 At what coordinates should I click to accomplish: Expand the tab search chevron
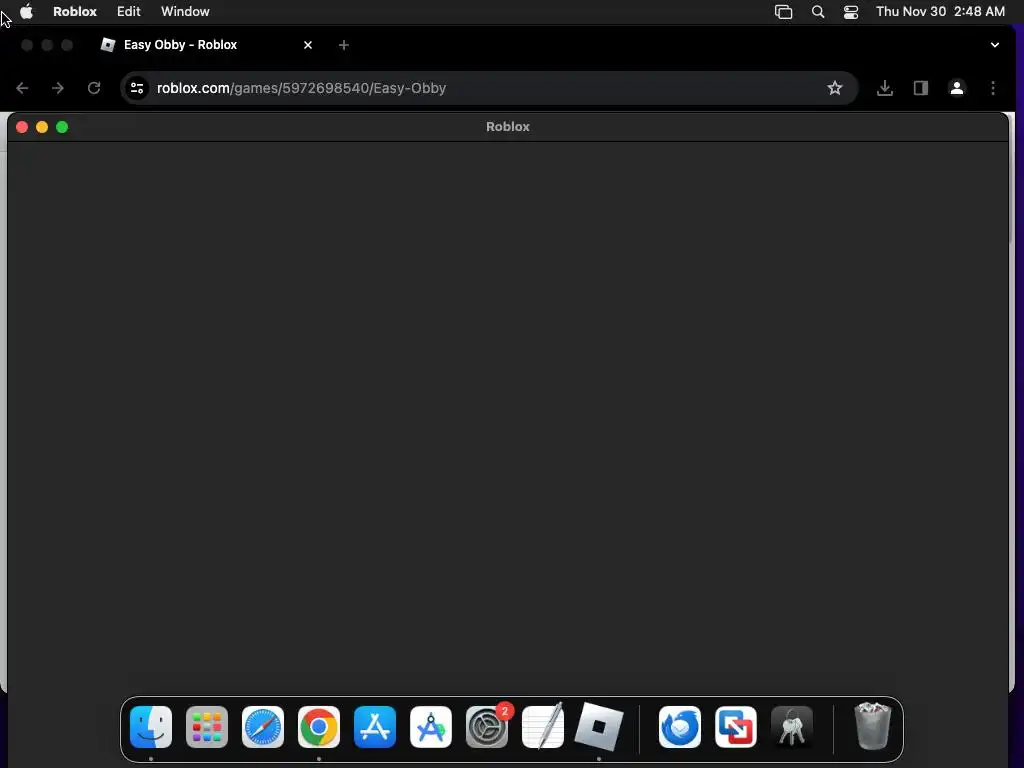(995, 45)
